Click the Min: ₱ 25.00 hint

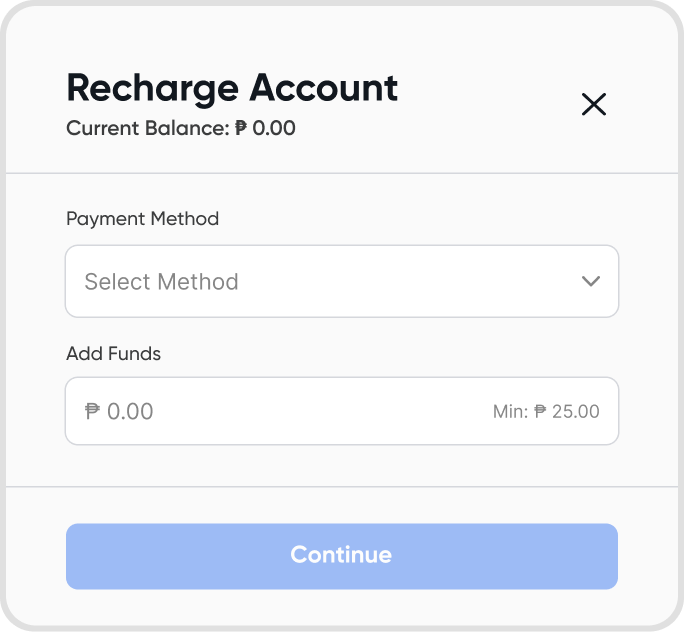click(x=546, y=411)
